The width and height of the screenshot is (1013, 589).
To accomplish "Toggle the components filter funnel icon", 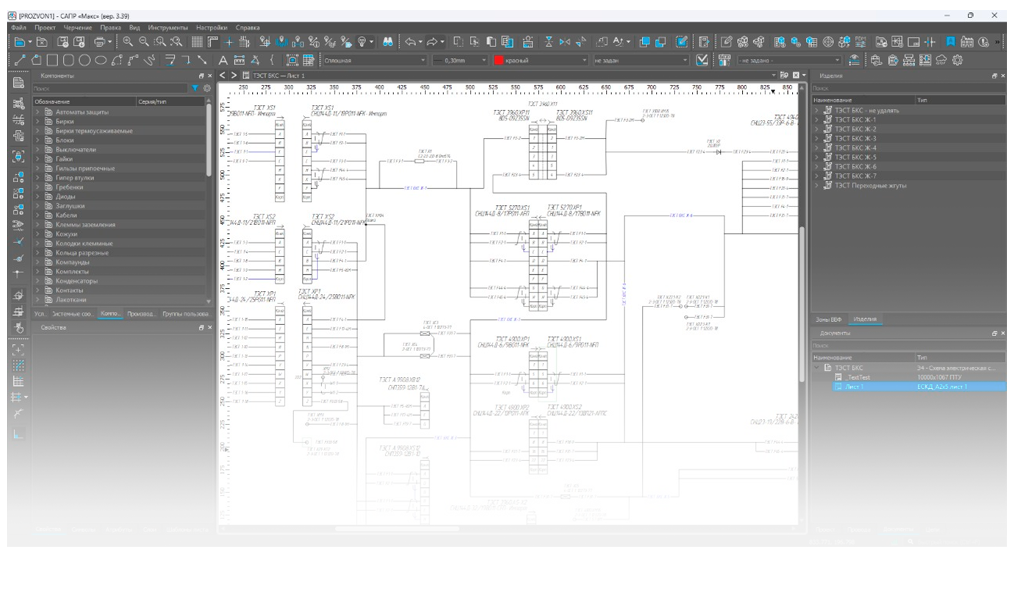I will point(197,89).
